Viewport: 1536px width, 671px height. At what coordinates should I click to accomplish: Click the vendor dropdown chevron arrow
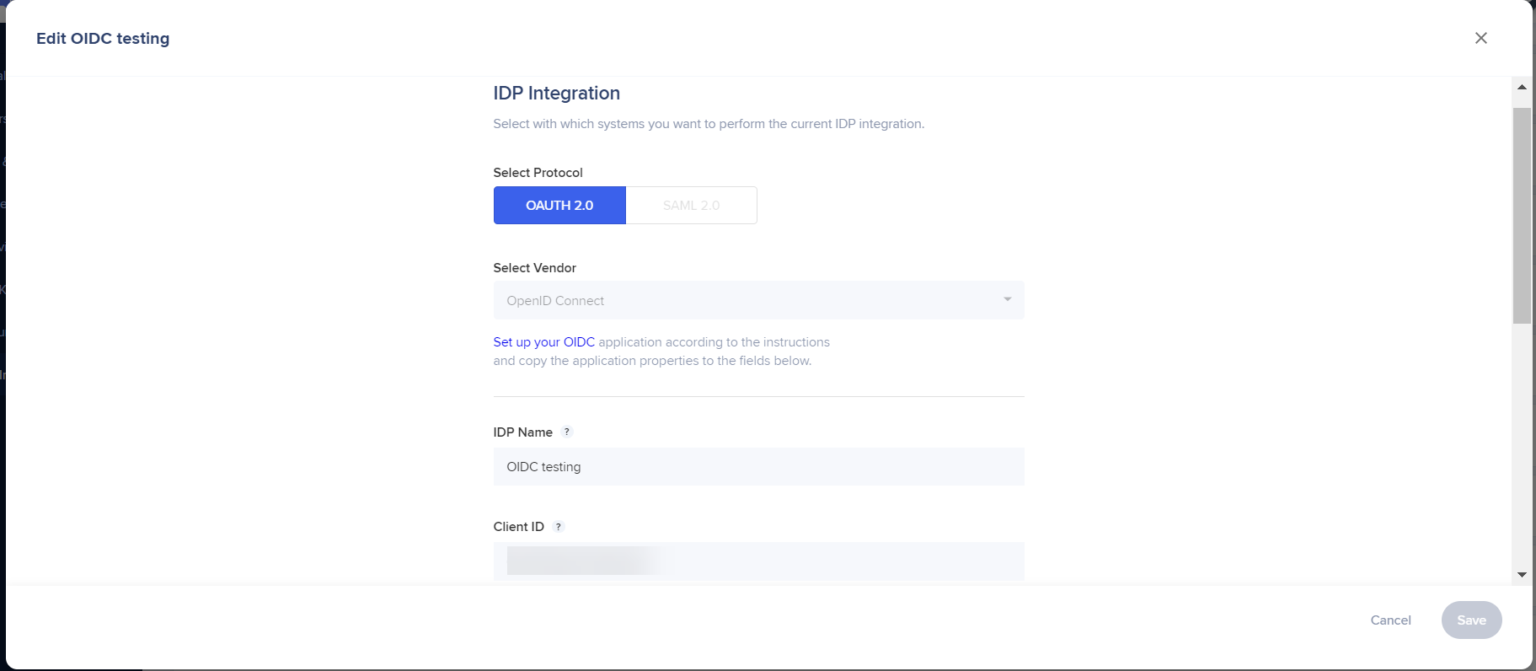click(1008, 299)
